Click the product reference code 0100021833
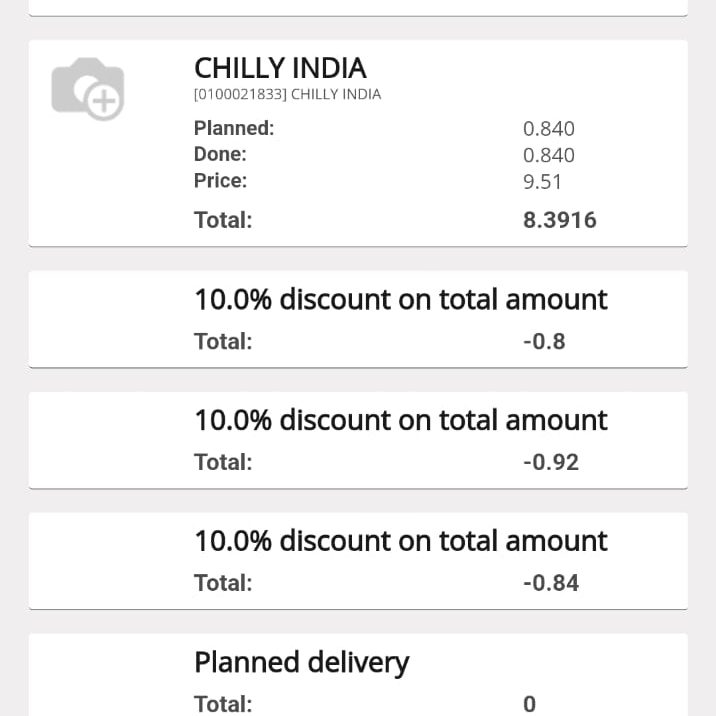 287,95
